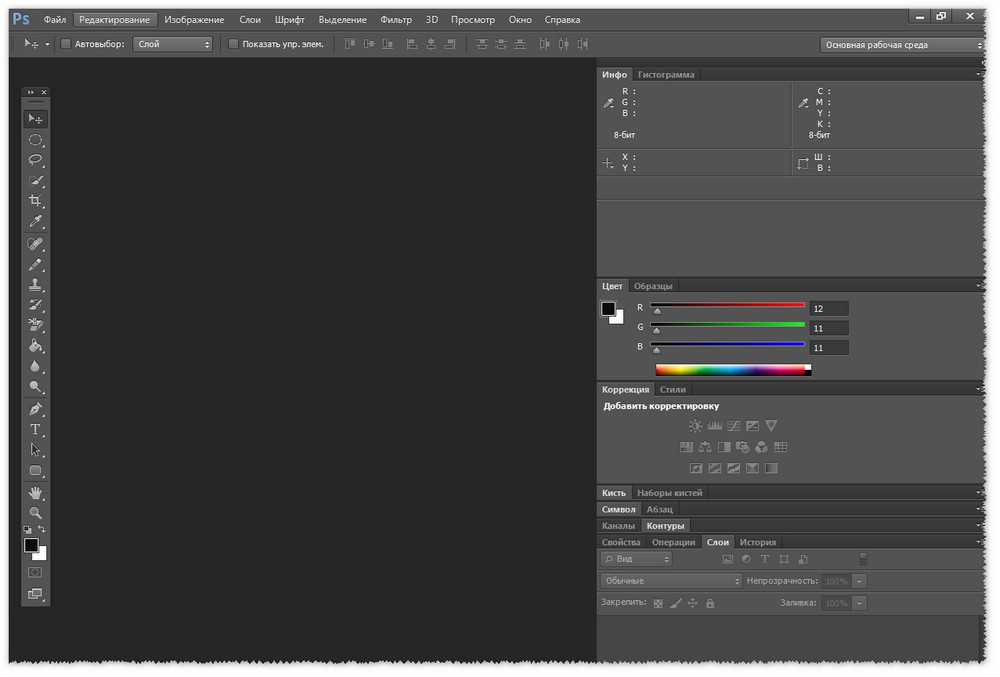Expand the Обычные blend mode dropdown

(671, 581)
